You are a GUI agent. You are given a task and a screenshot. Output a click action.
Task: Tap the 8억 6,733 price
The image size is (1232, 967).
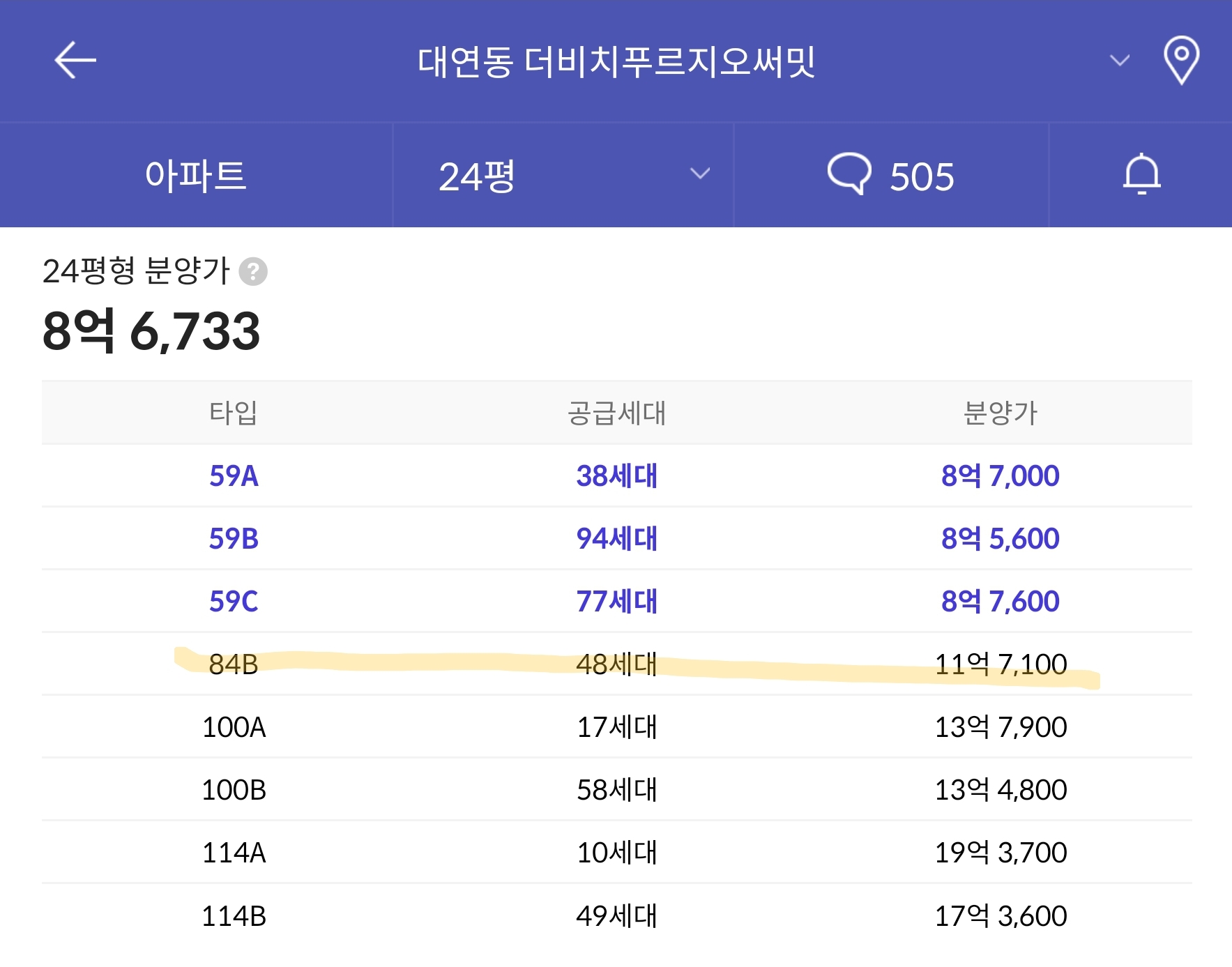pos(151,330)
